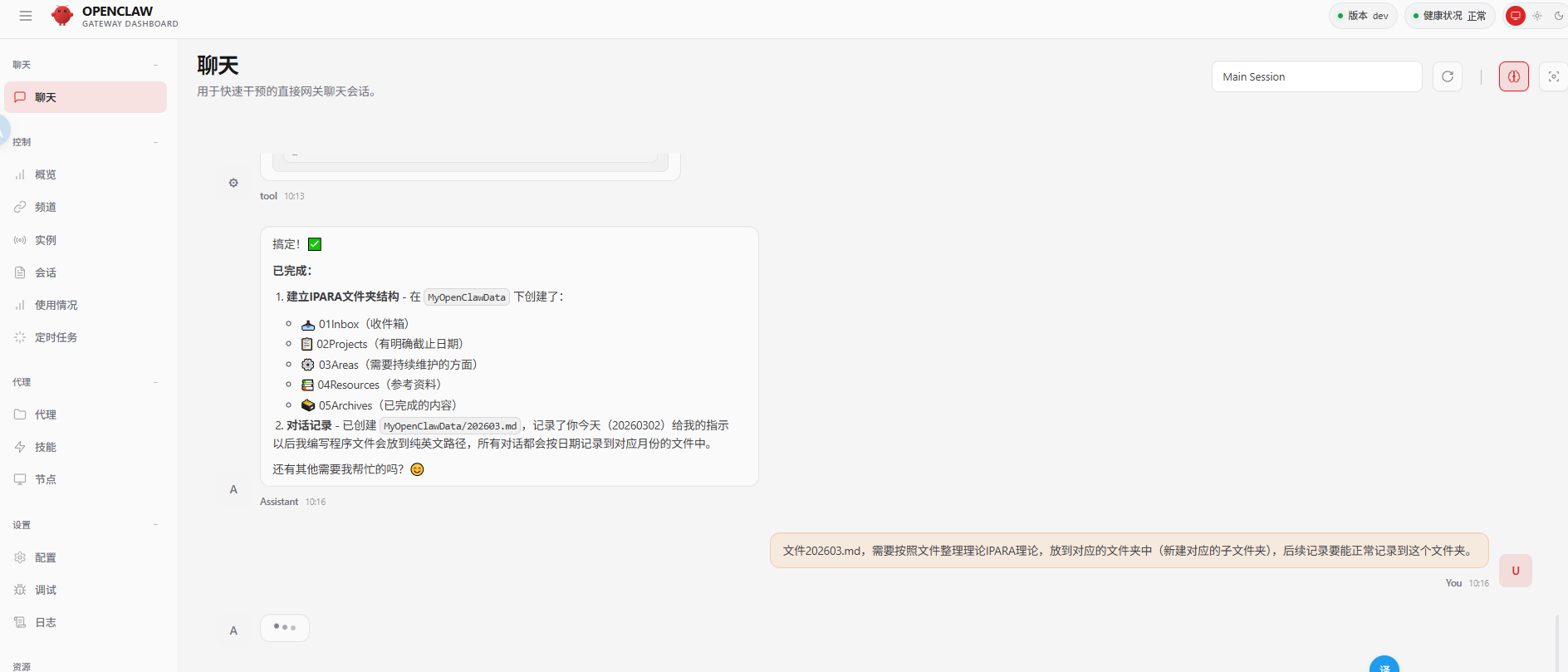
Task: Open 频道 (Channels) from the sidebar
Action: [46, 207]
